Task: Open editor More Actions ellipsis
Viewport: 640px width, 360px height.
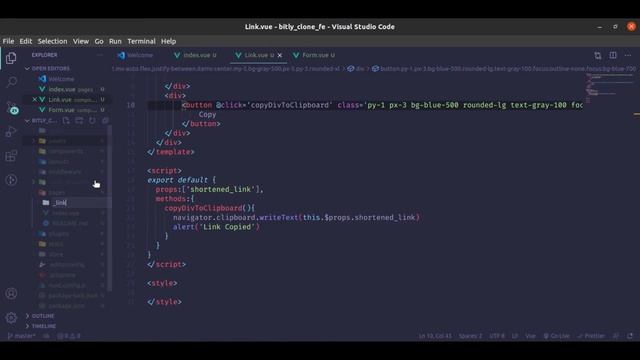Action: click(628, 55)
